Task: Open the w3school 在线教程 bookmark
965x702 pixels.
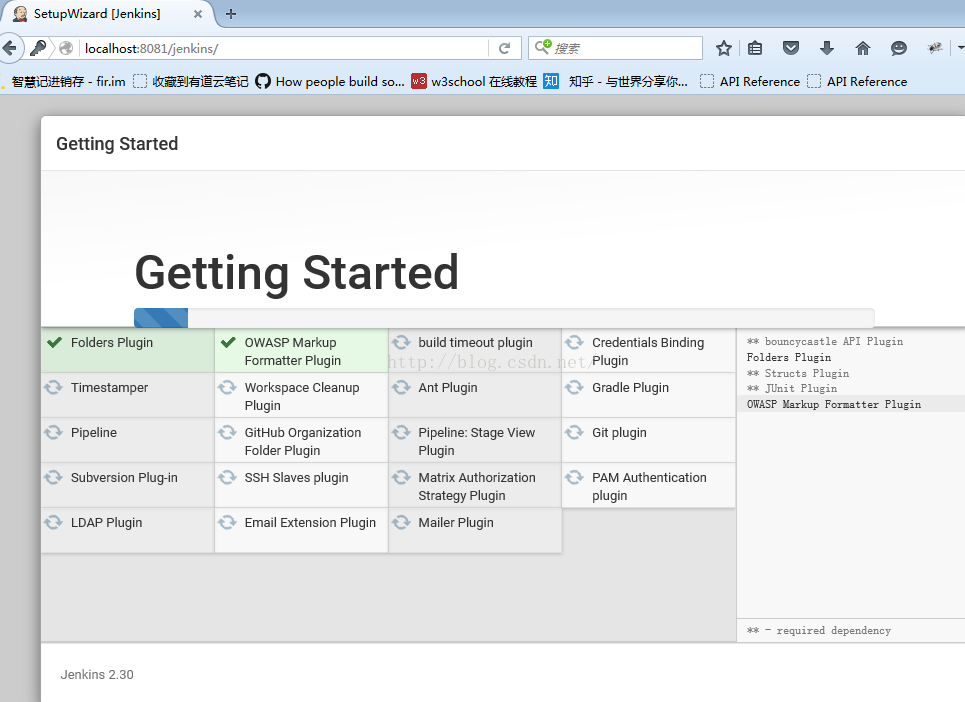Action: 474,81
